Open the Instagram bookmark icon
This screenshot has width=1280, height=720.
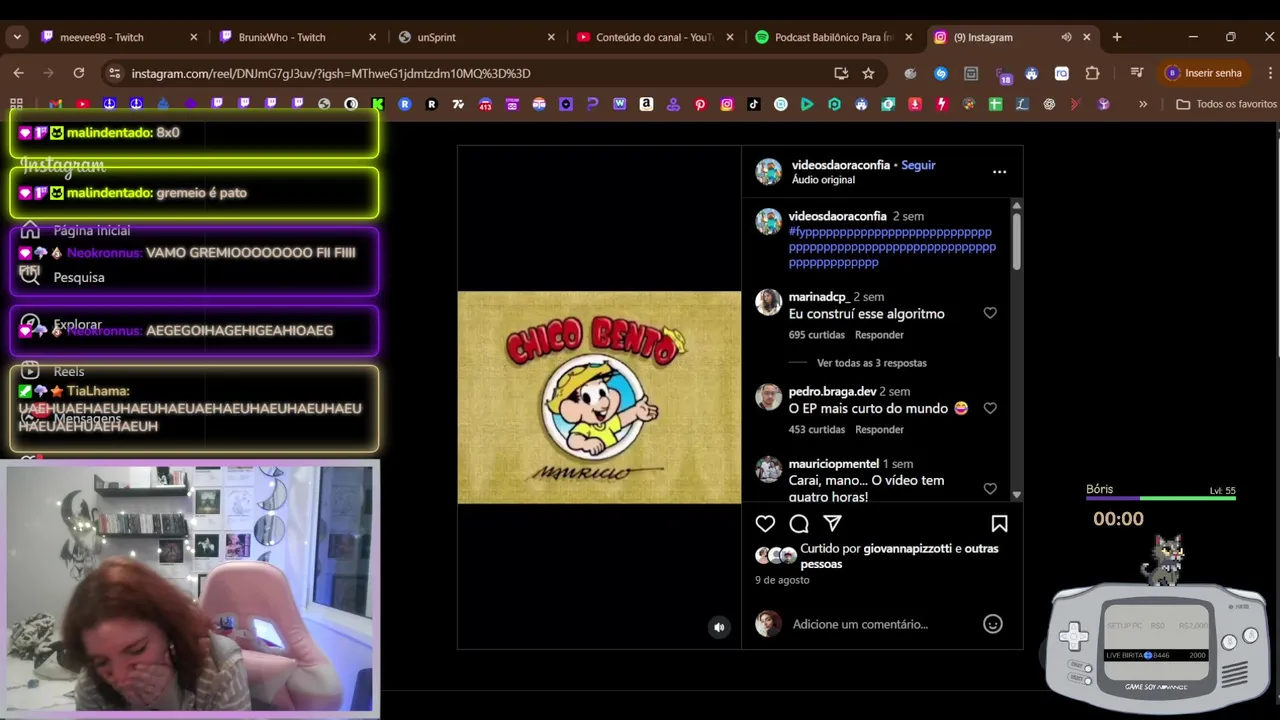pos(727,104)
